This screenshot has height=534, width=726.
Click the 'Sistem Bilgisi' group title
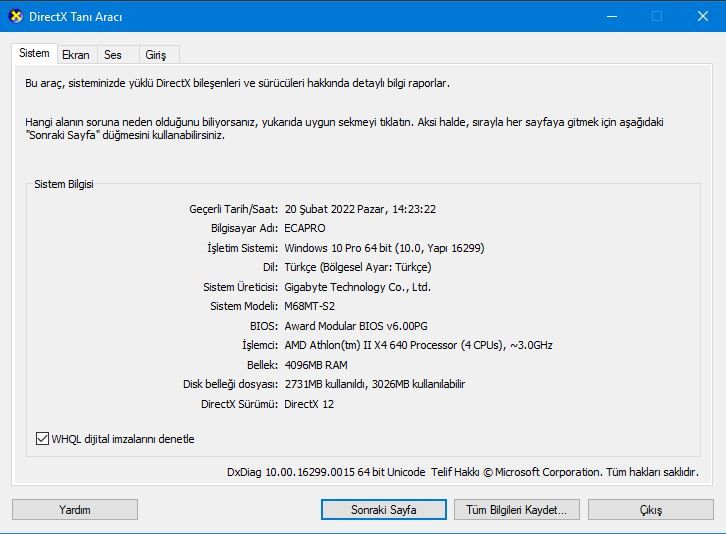coord(64,184)
